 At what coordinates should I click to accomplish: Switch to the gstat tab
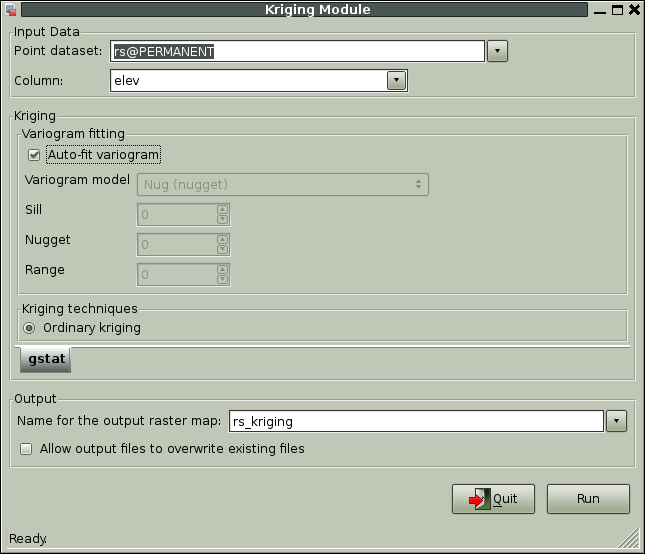click(x=45, y=359)
